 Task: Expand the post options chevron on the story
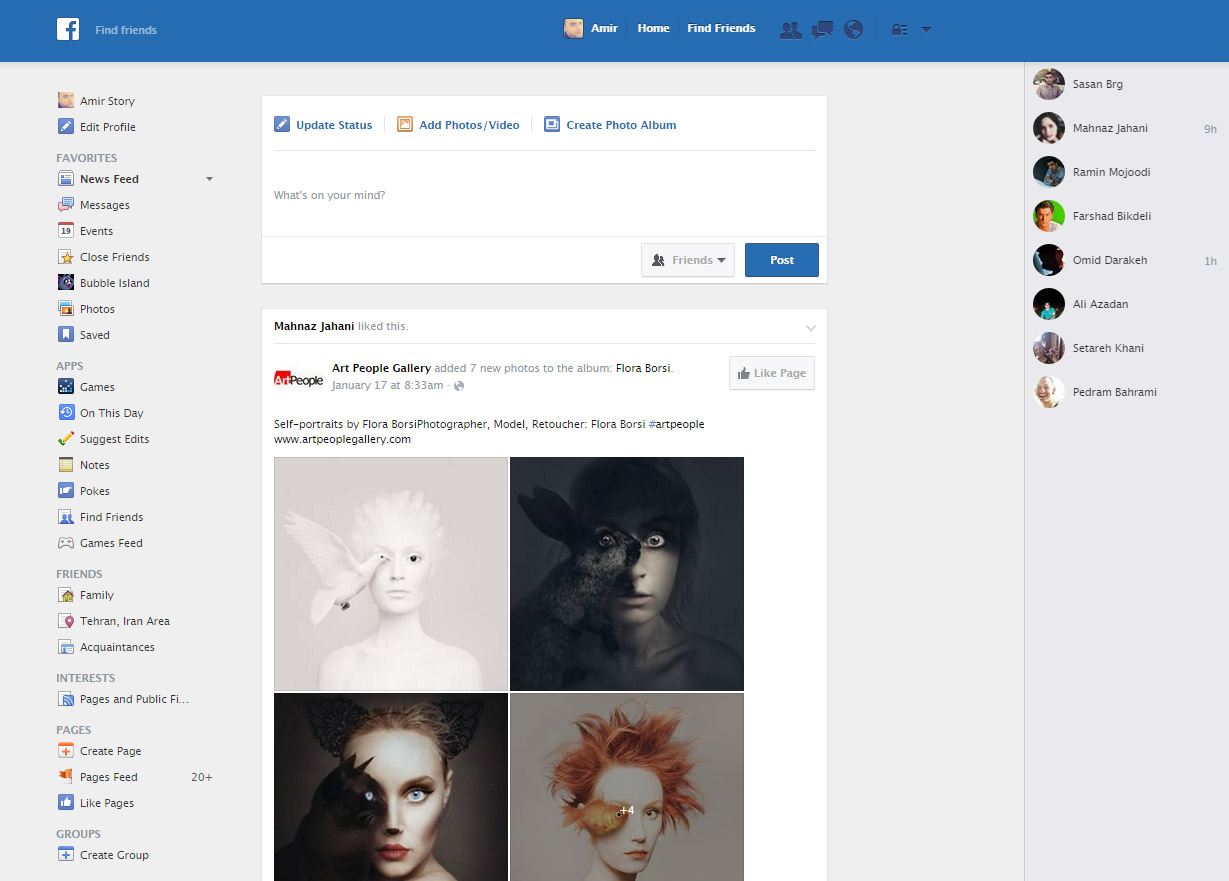click(x=811, y=327)
